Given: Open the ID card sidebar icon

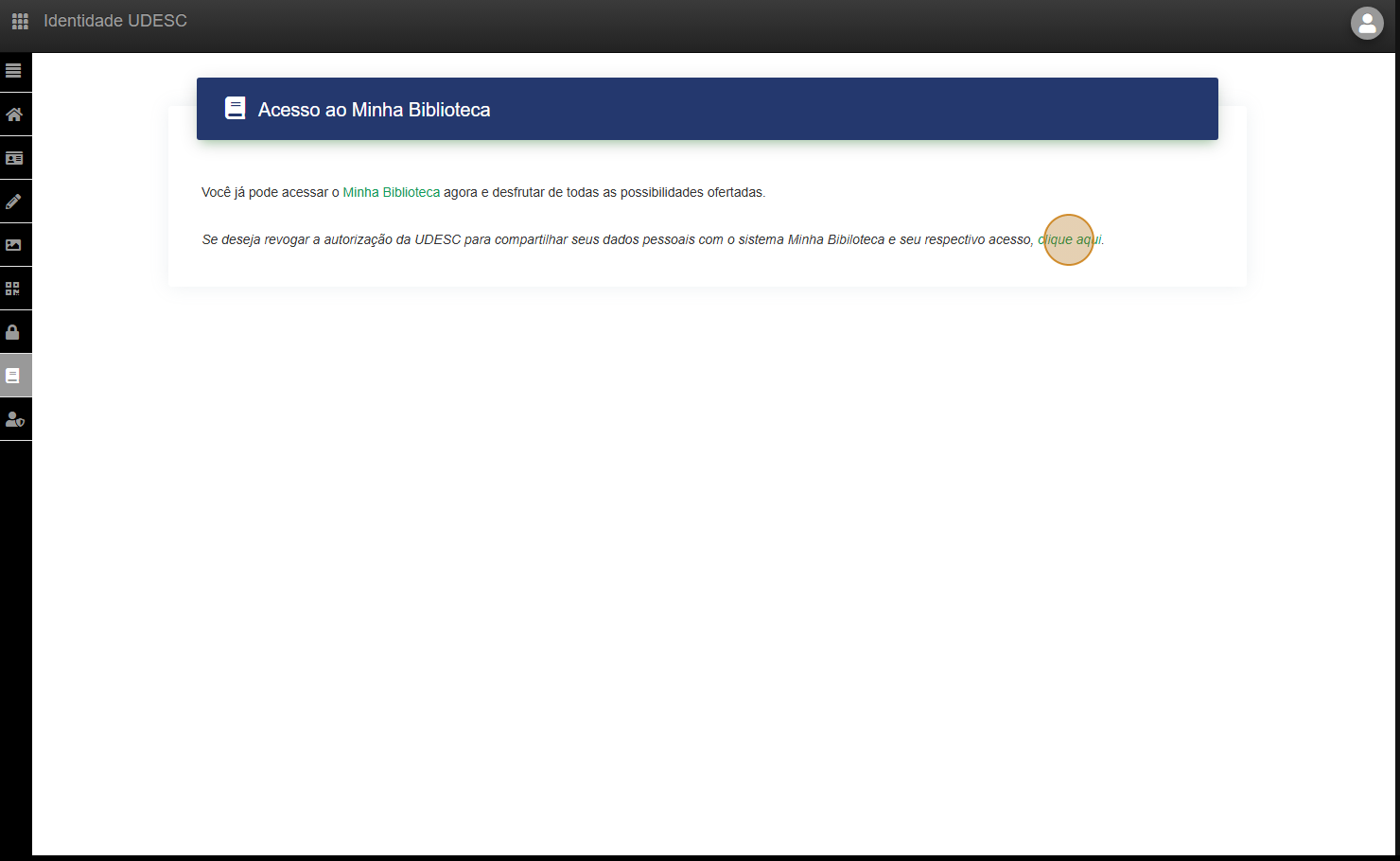Looking at the screenshot, I should [14, 158].
